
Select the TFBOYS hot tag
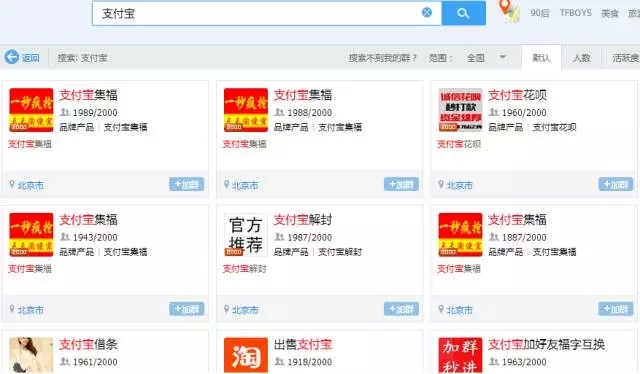pos(576,13)
